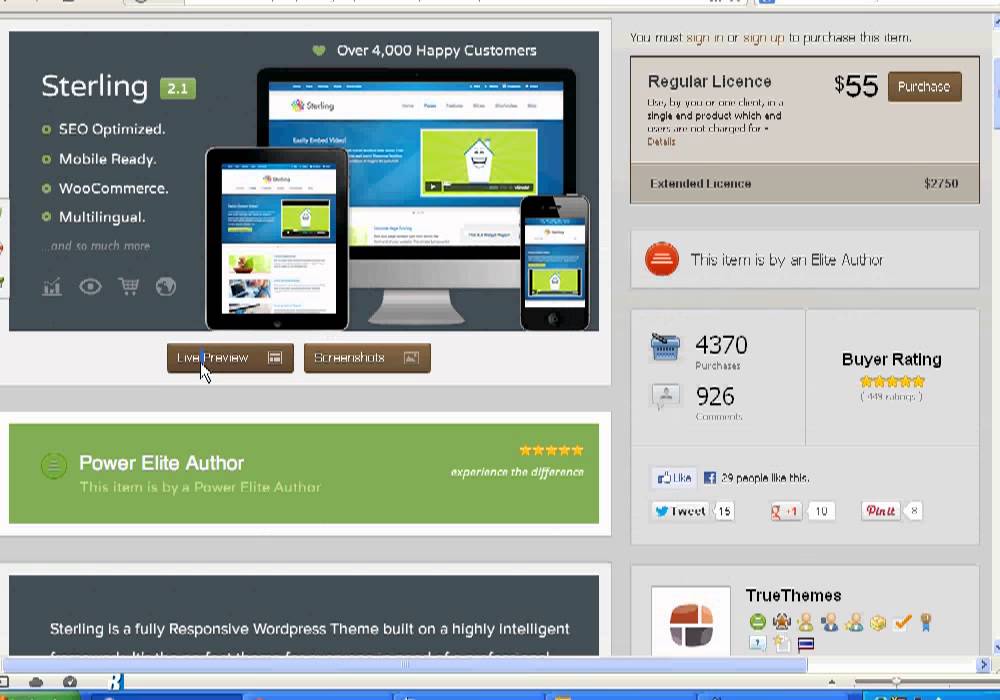Launch the Live Preview button

[x=230, y=358]
